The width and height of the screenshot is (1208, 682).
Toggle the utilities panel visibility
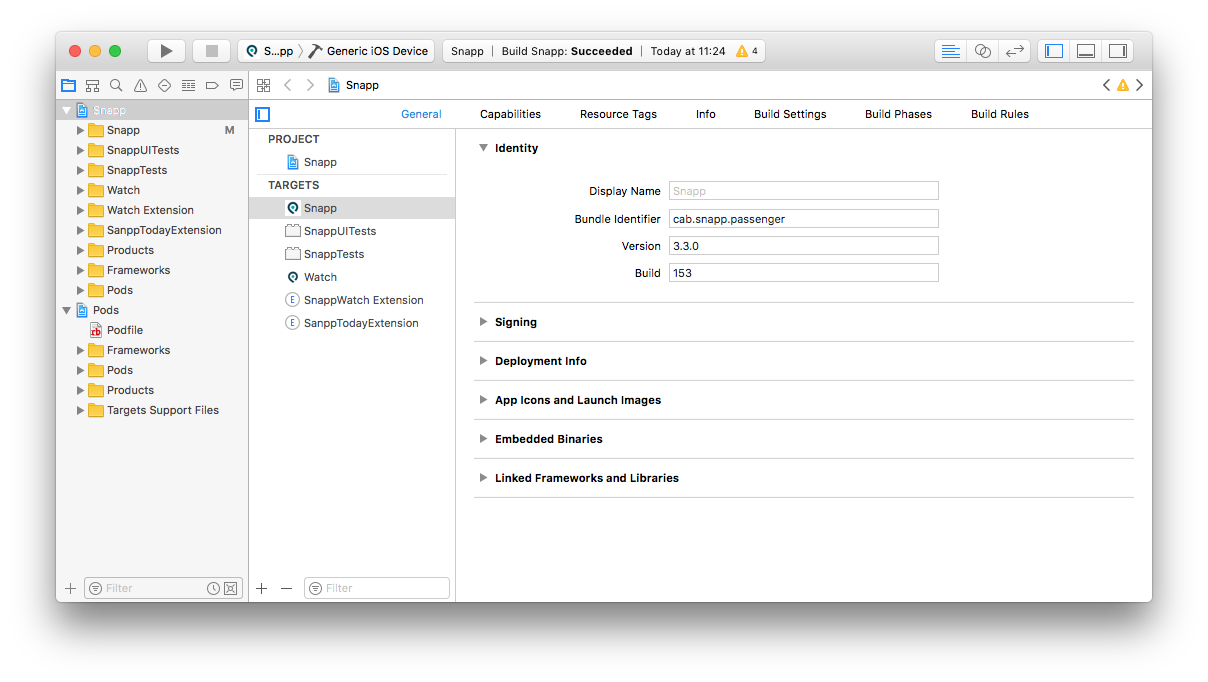pyautogui.click(x=1117, y=51)
